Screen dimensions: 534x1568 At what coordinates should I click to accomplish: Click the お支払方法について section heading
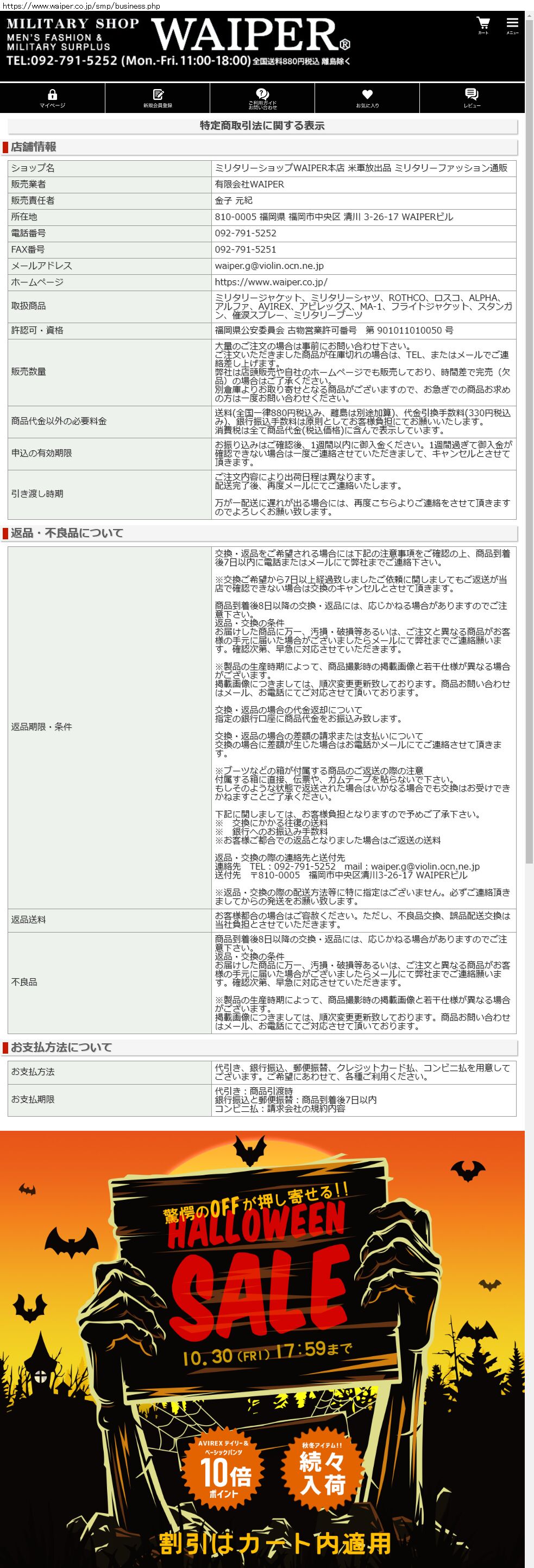(x=61, y=1047)
